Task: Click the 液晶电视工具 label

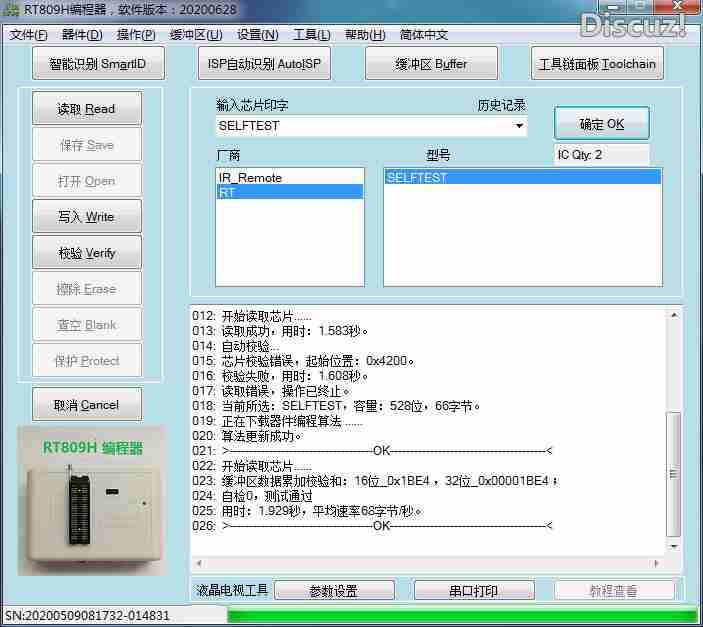Action: [x=232, y=590]
